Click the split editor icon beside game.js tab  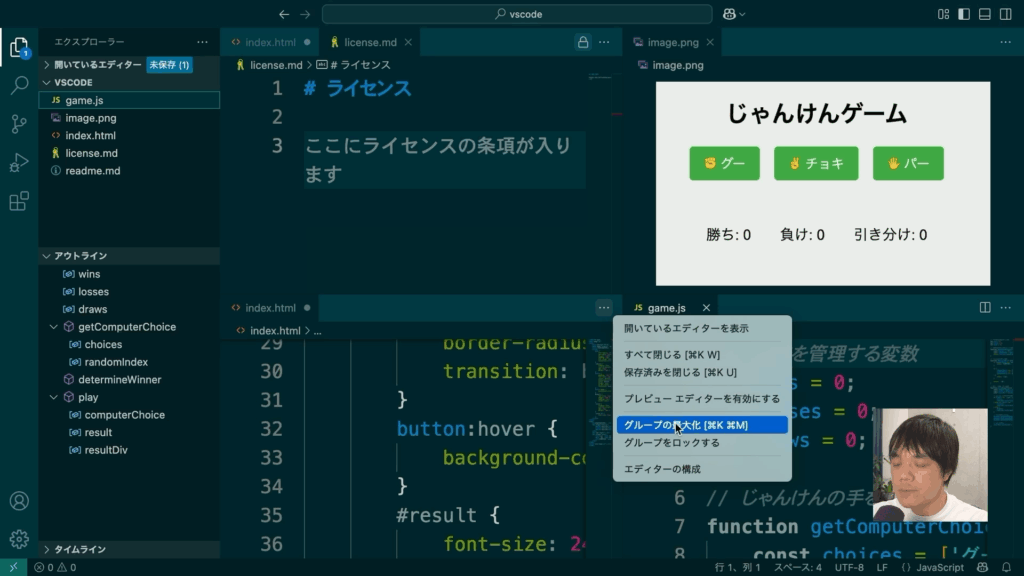coord(984,308)
